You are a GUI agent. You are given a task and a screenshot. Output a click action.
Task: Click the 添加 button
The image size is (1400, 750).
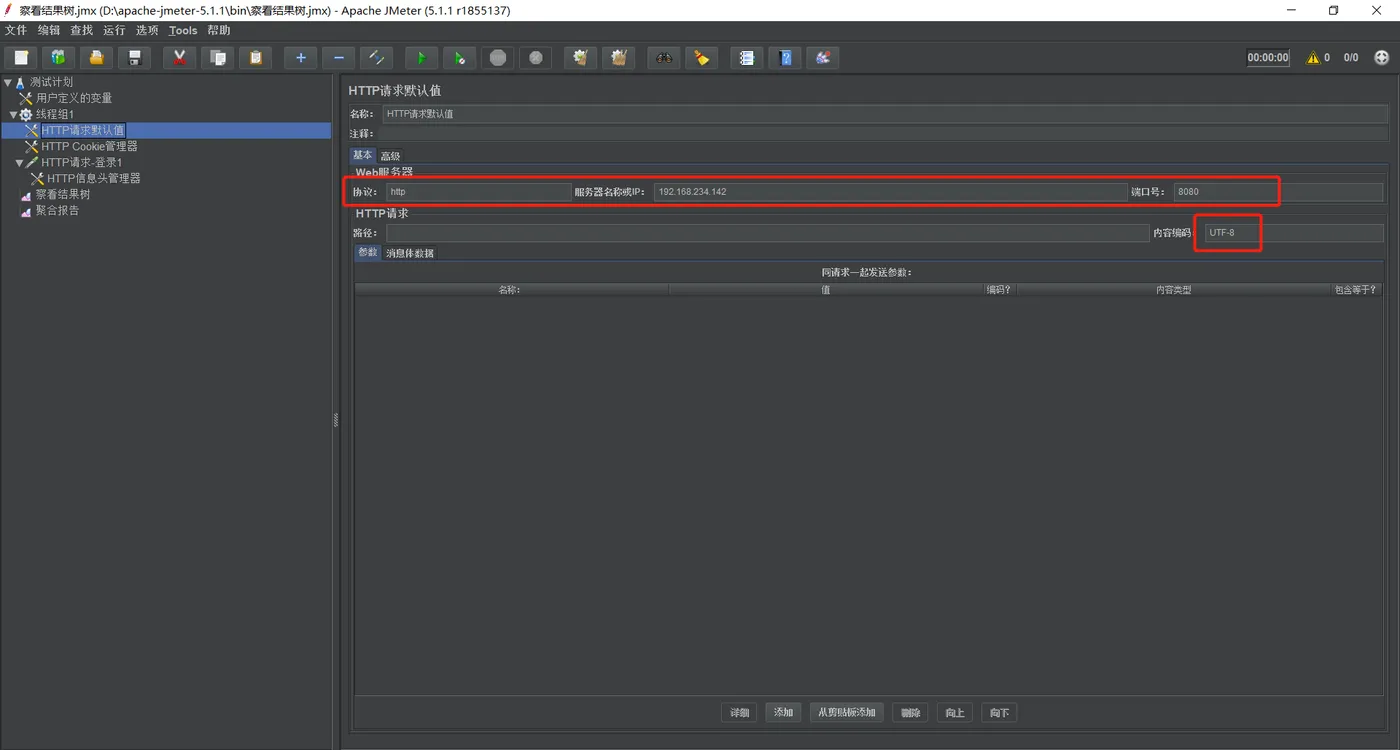[x=783, y=713]
